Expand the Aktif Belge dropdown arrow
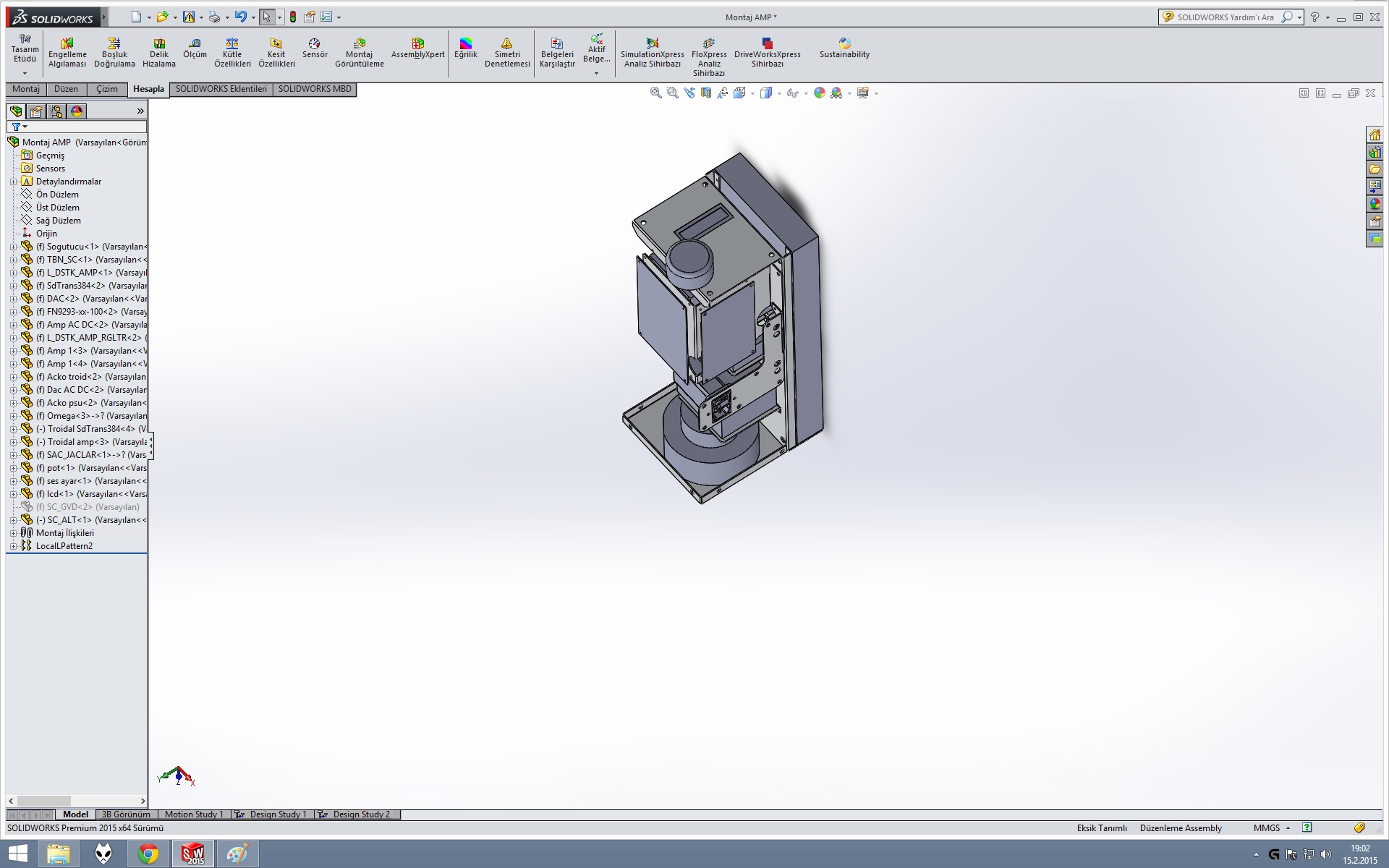 click(596, 73)
